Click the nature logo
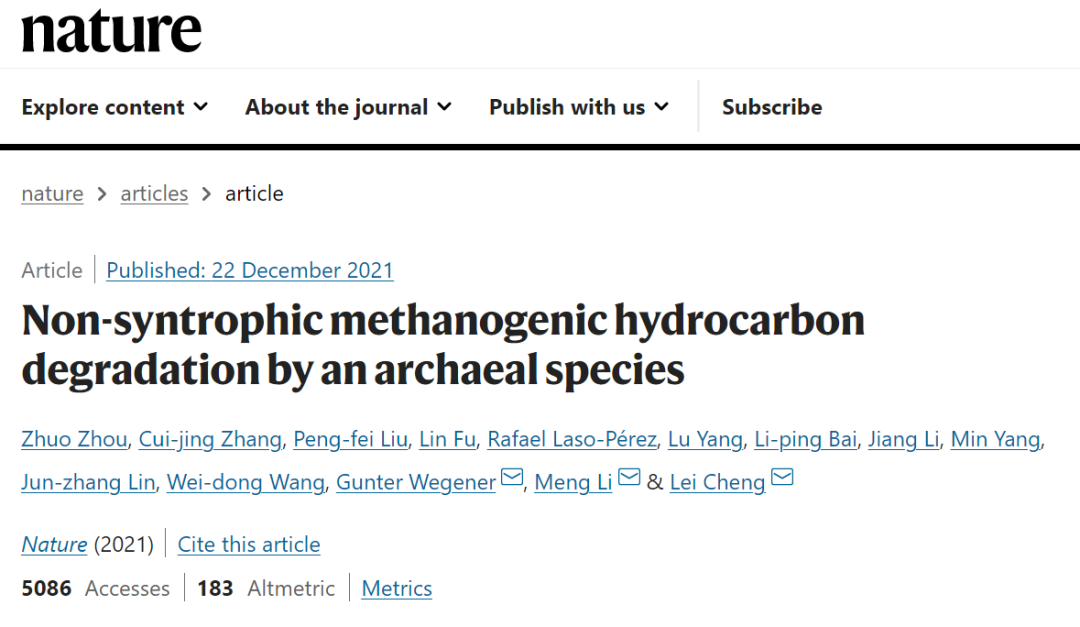 111,32
